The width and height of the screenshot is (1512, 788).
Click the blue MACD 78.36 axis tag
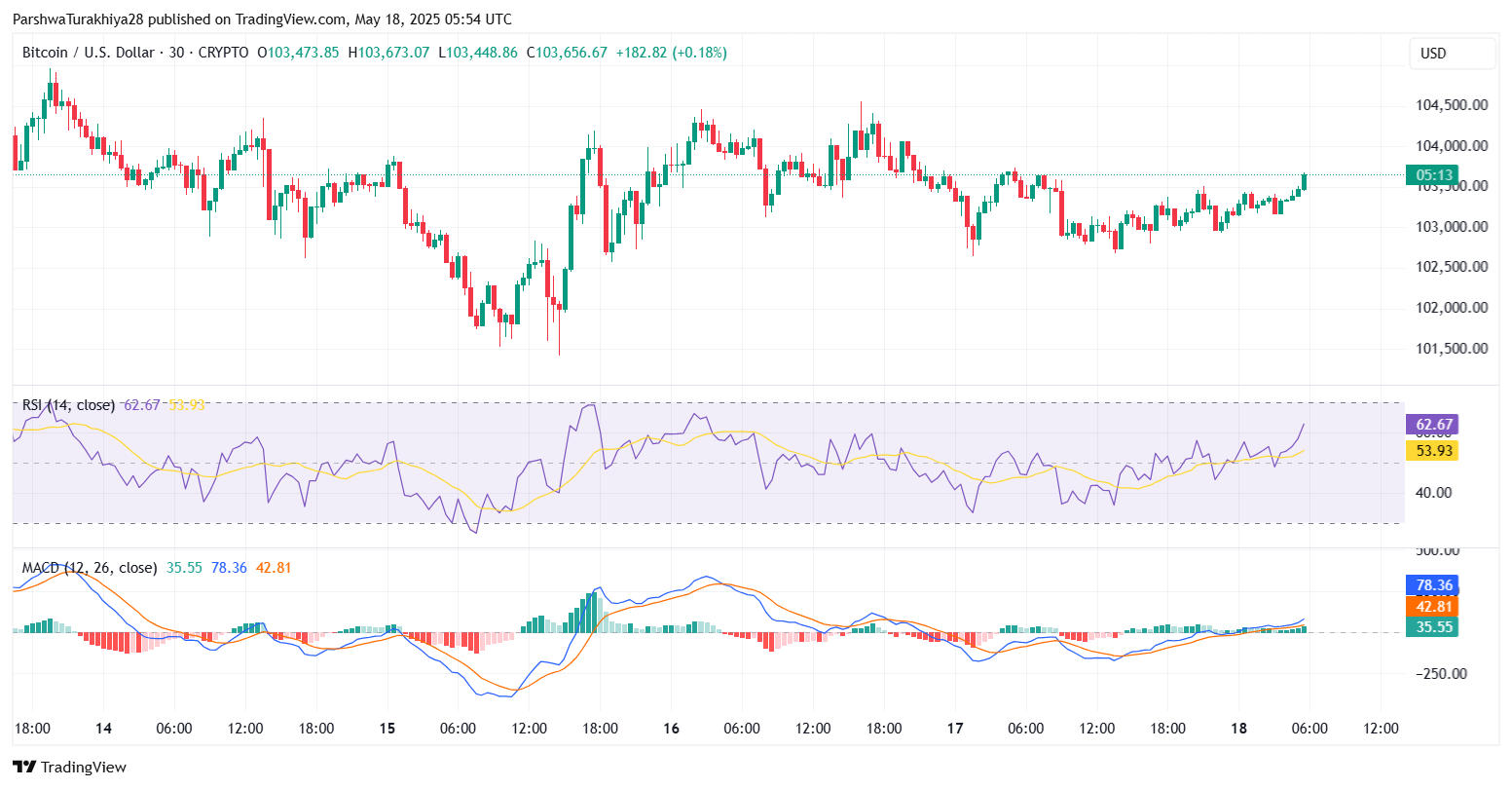click(1433, 585)
